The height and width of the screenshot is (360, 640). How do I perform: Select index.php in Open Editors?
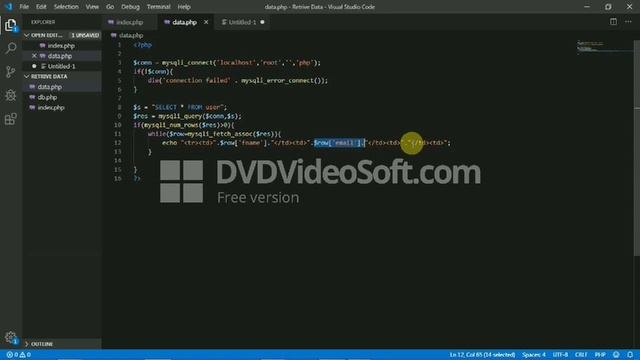click(61, 46)
